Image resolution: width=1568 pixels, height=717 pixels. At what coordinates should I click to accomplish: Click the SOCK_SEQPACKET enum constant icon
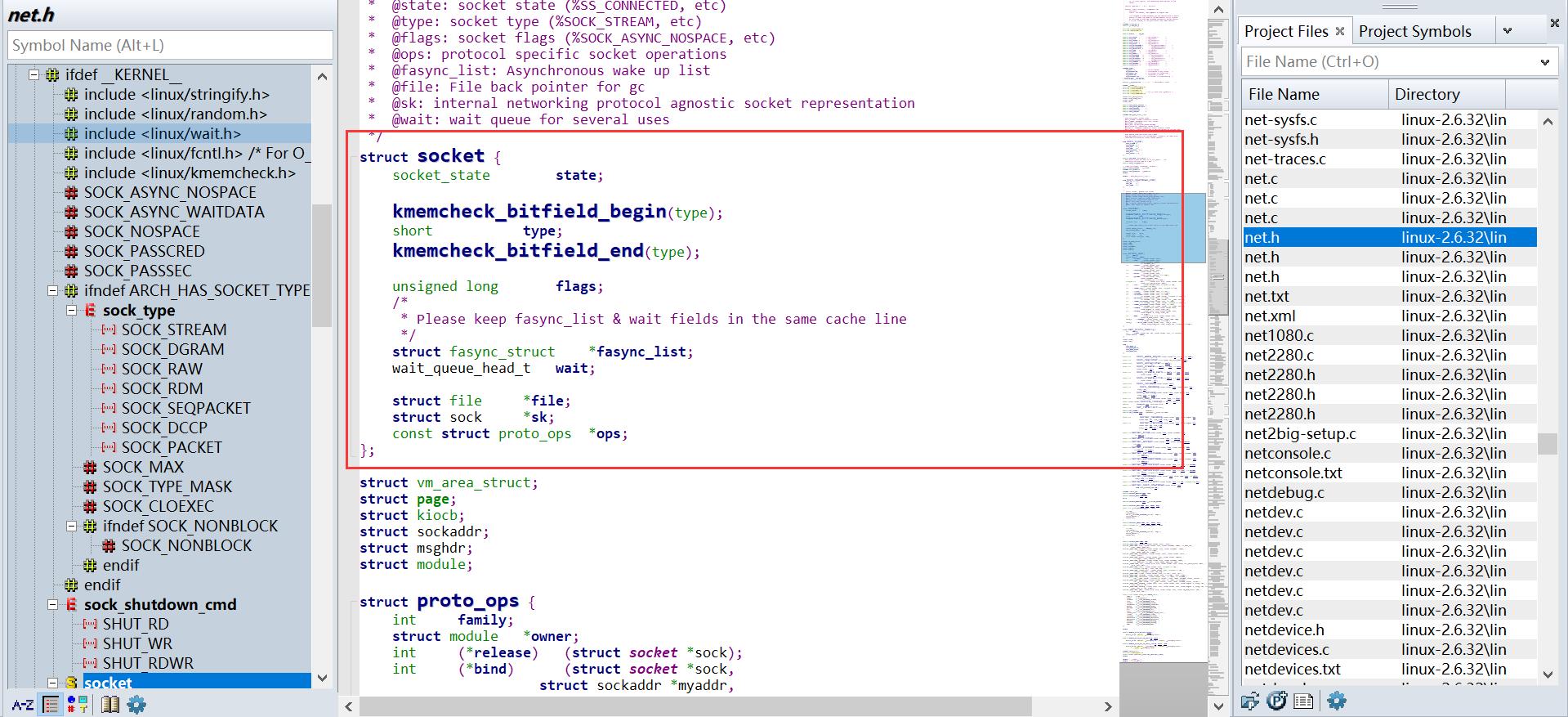tap(108, 408)
